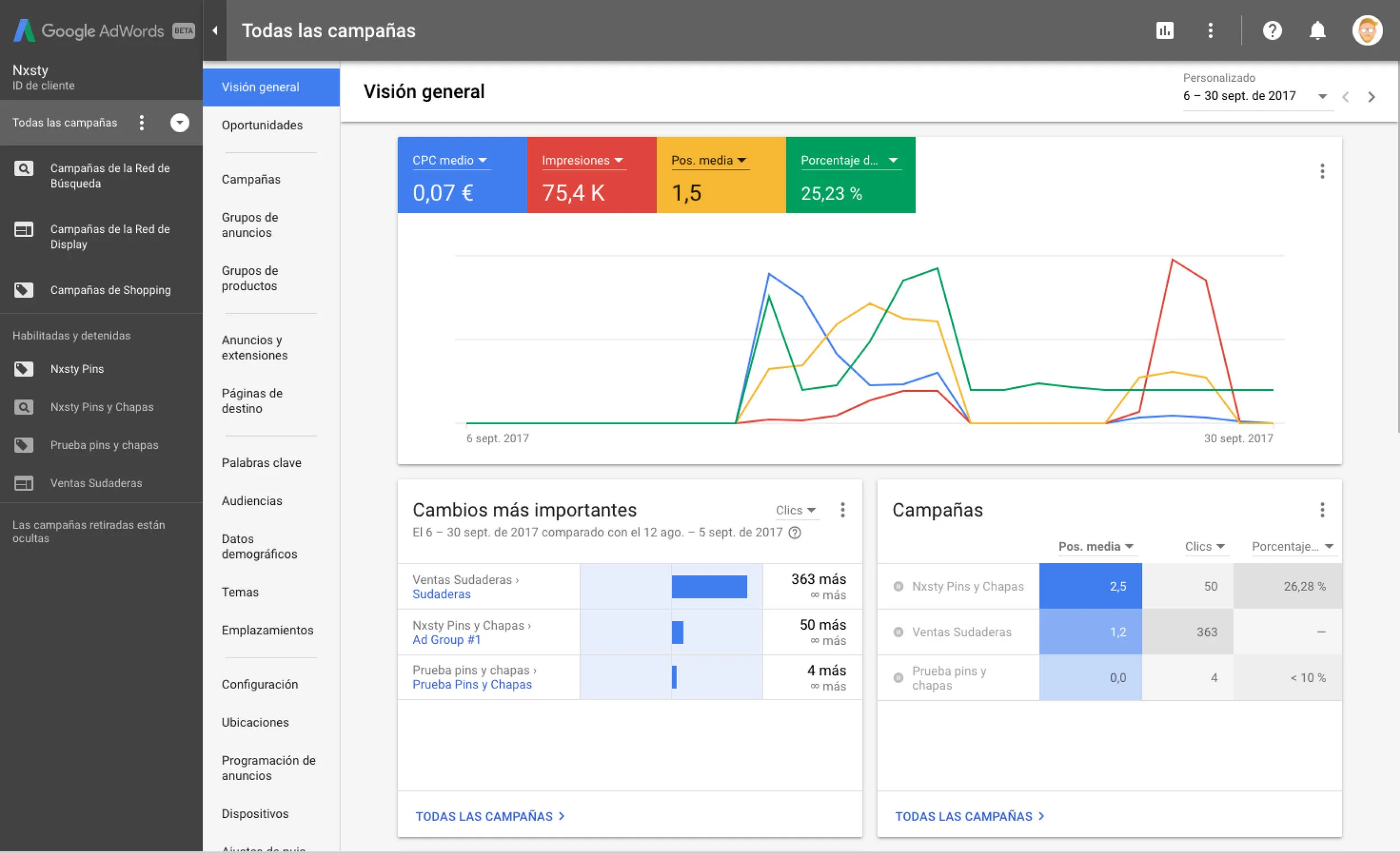Select Ventas Sudaderas campaign in sidebar
The height and width of the screenshot is (853, 1400).
[x=96, y=483]
